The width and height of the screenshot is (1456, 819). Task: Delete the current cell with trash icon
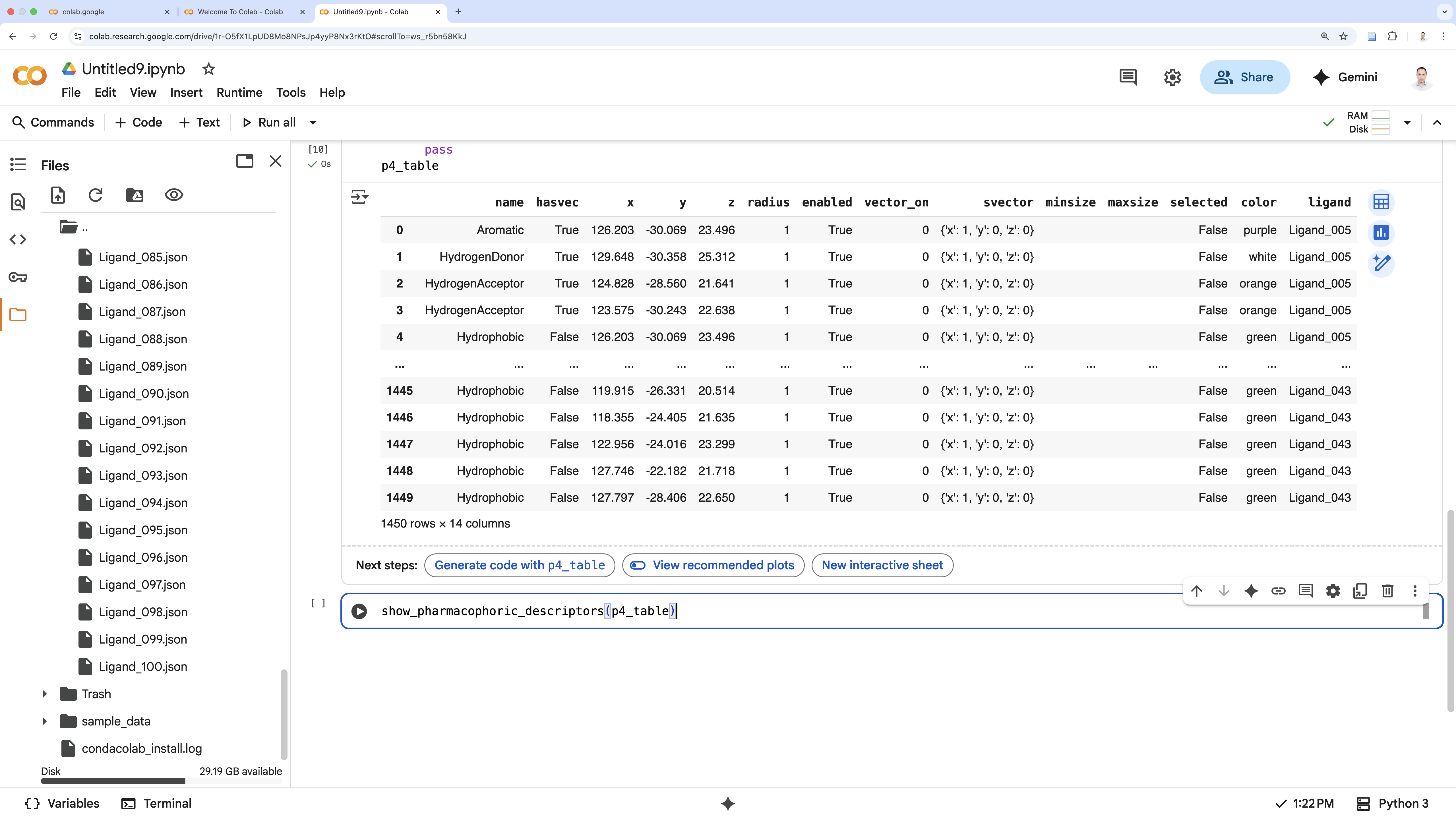click(x=1387, y=591)
